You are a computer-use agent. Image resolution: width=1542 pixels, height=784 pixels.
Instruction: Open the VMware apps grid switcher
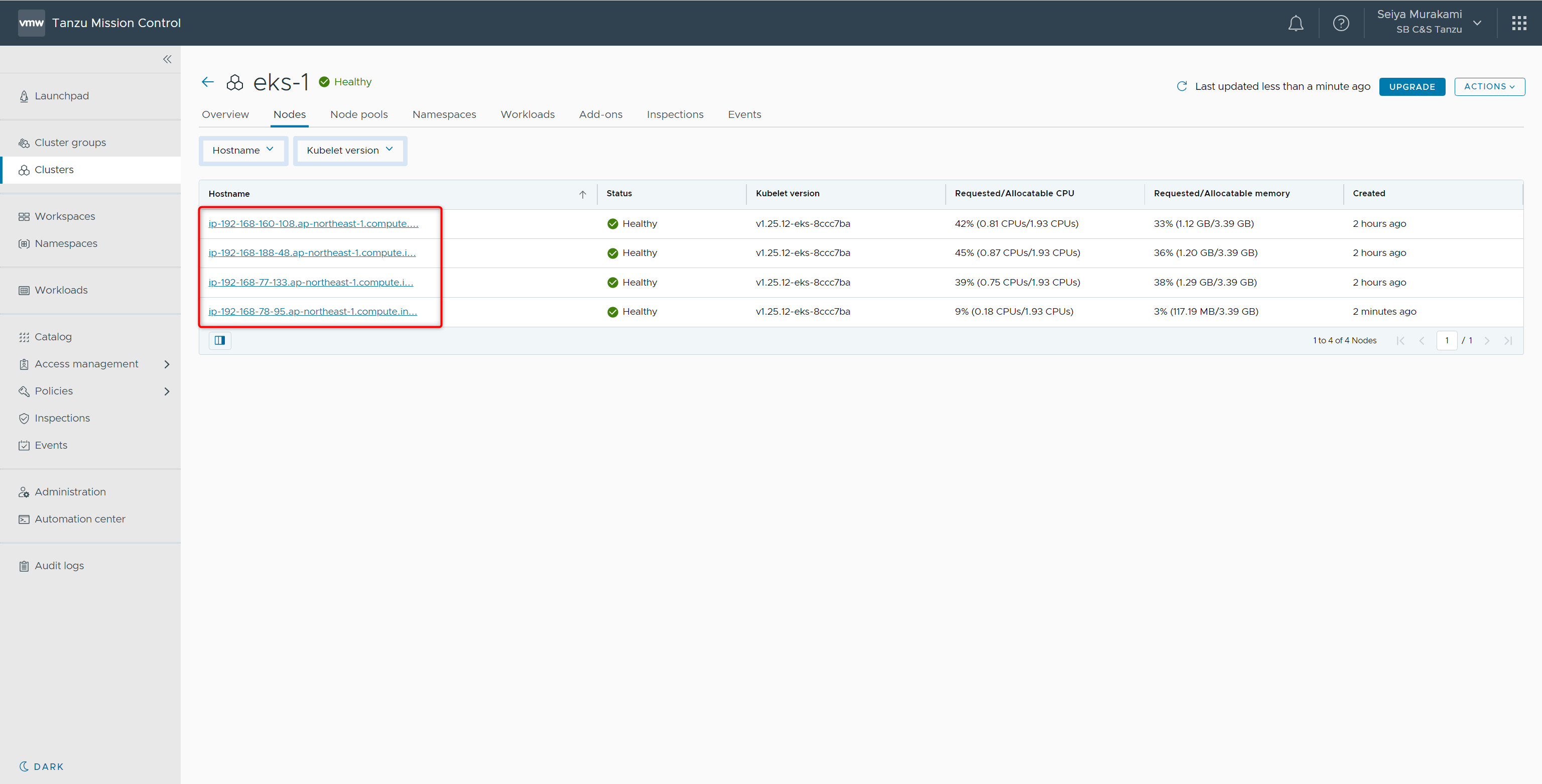coord(1518,24)
